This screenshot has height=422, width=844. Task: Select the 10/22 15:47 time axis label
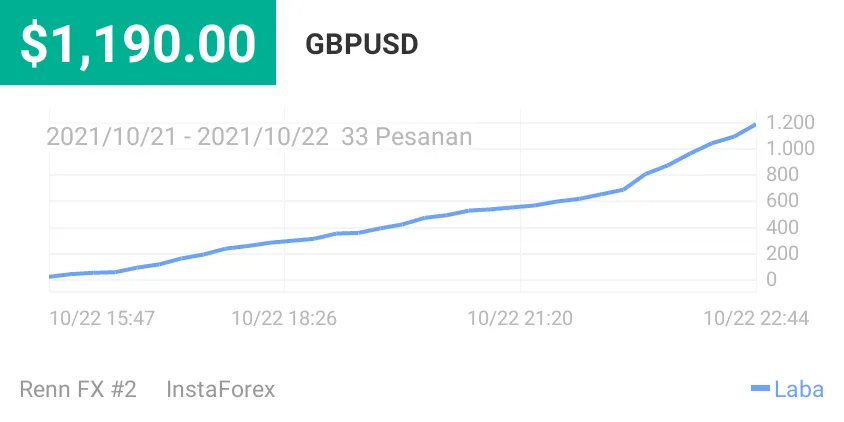click(x=102, y=318)
